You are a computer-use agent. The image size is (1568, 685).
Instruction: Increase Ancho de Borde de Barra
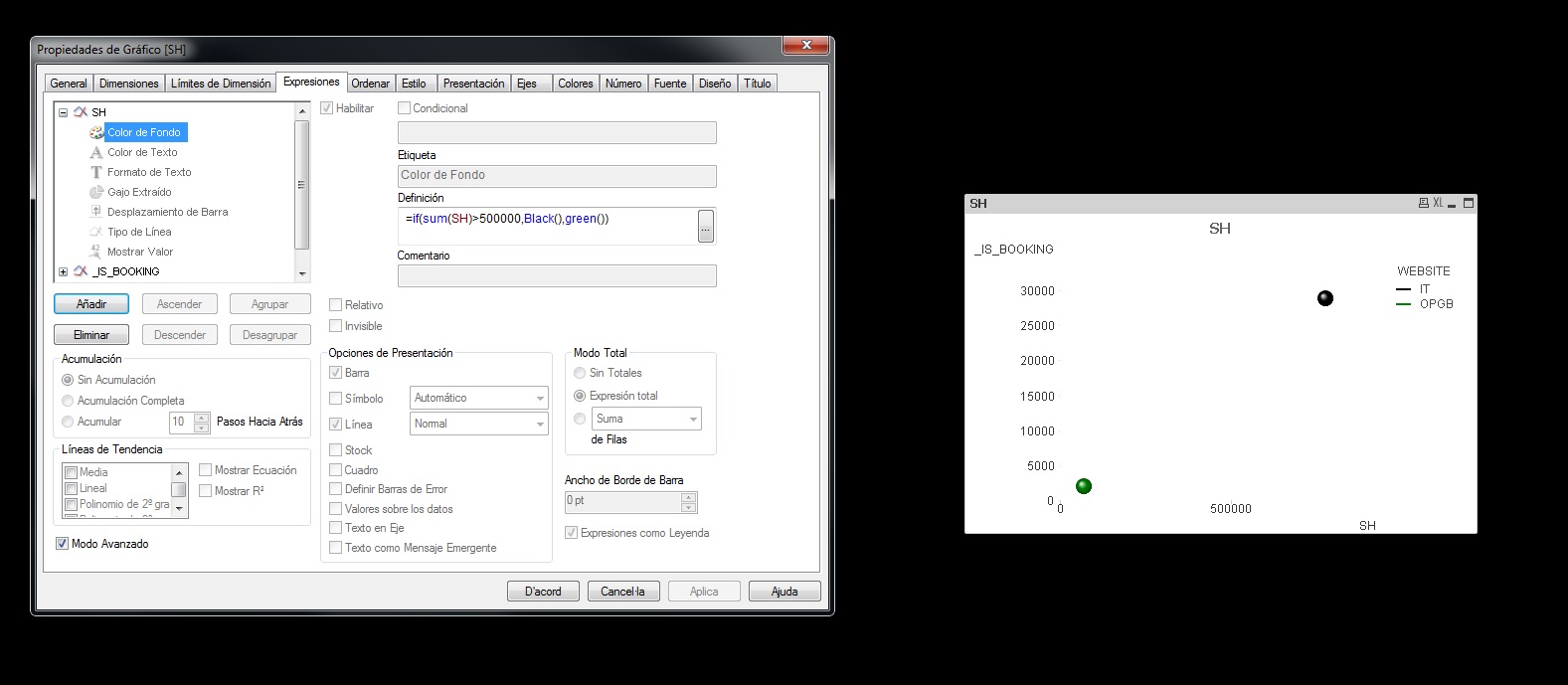pyautogui.click(x=689, y=497)
